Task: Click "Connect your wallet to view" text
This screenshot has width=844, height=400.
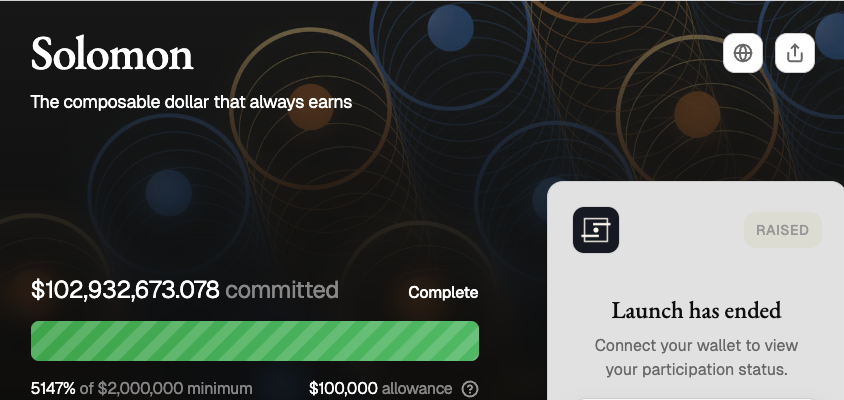Action: (x=696, y=345)
